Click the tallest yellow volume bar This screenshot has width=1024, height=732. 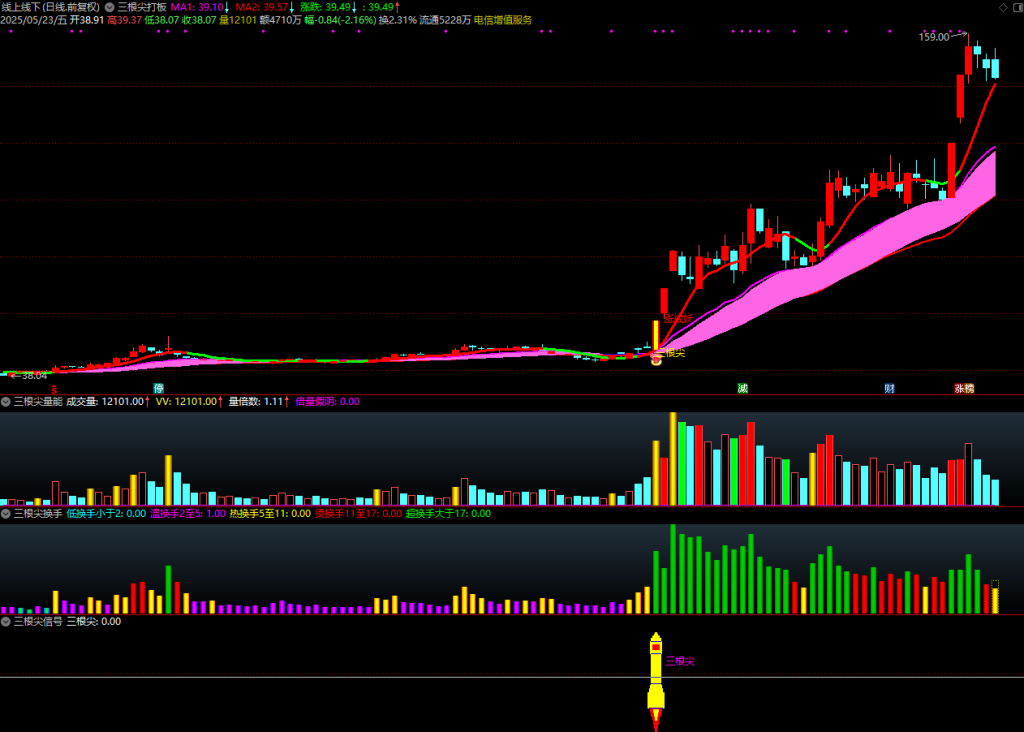click(673, 458)
